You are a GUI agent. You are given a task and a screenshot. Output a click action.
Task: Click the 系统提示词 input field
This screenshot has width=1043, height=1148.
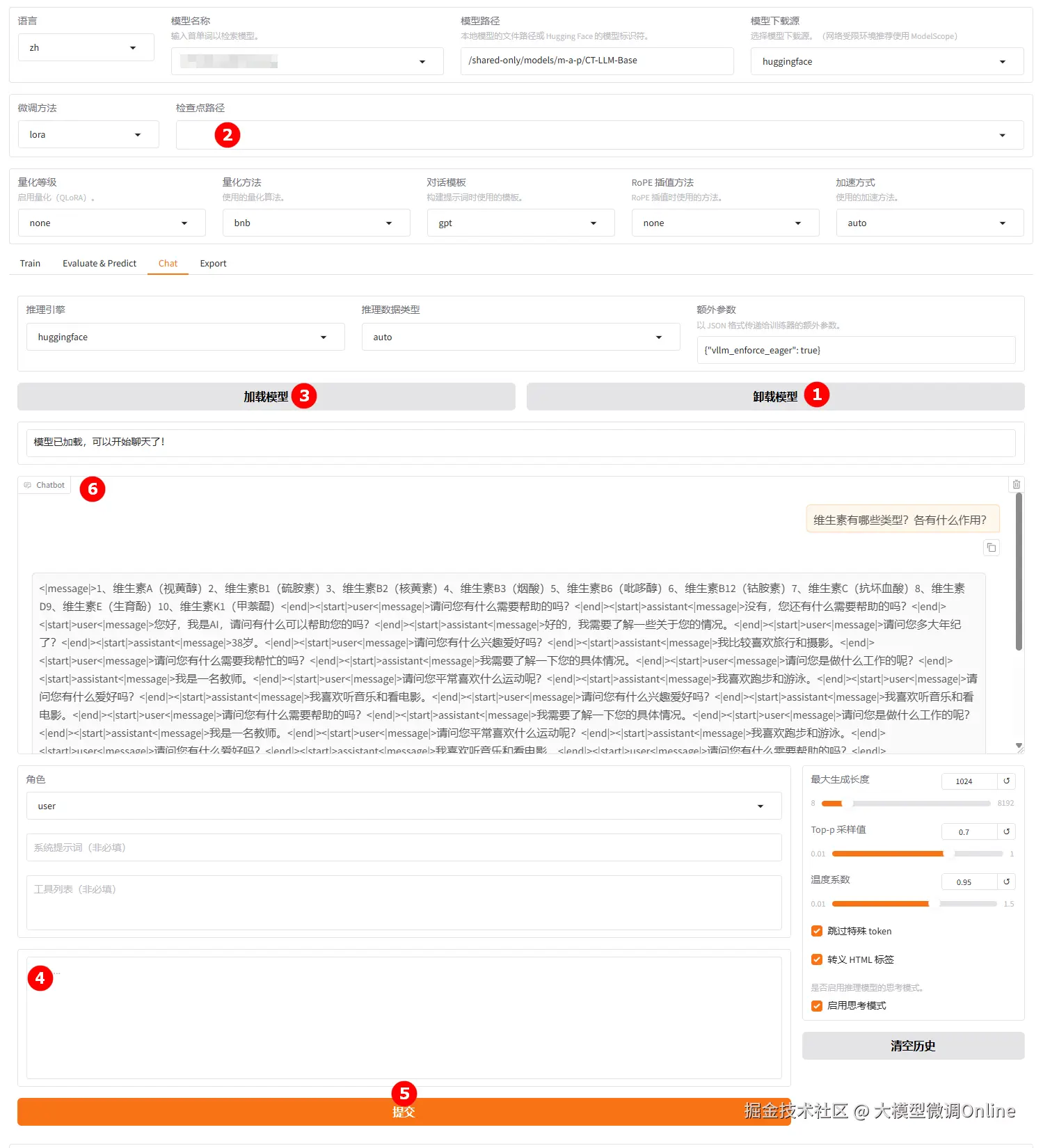point(404,847)
